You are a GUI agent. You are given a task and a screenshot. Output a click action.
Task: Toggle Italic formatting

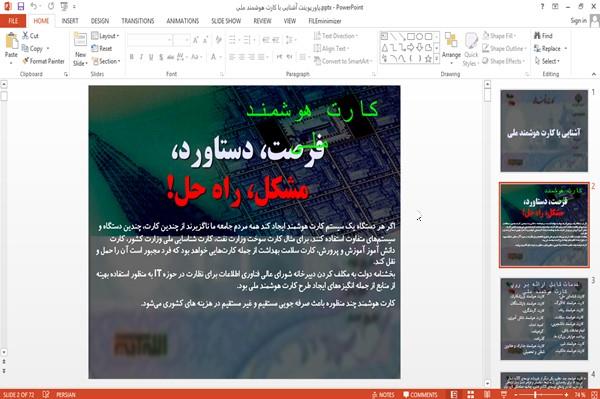[141, 57]
